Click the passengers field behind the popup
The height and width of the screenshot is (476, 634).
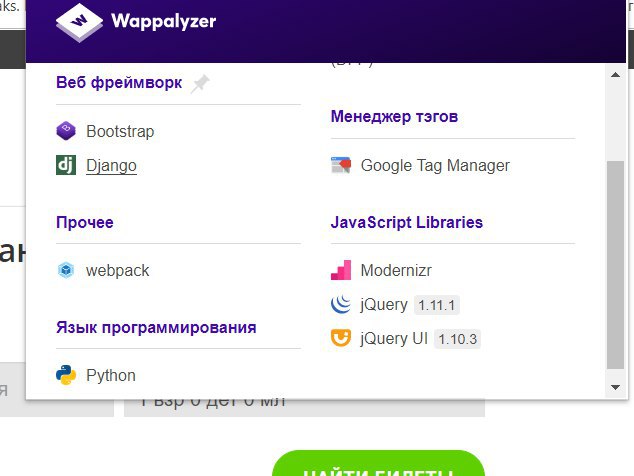(304, 408)
